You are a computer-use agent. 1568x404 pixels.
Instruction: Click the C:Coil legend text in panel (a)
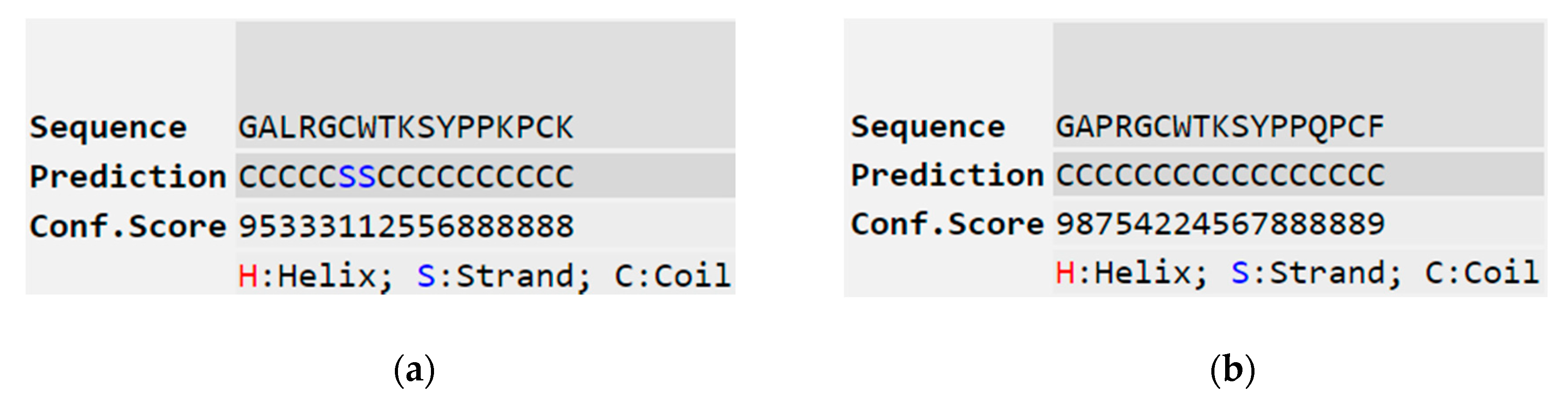click(x=672, y=276)
